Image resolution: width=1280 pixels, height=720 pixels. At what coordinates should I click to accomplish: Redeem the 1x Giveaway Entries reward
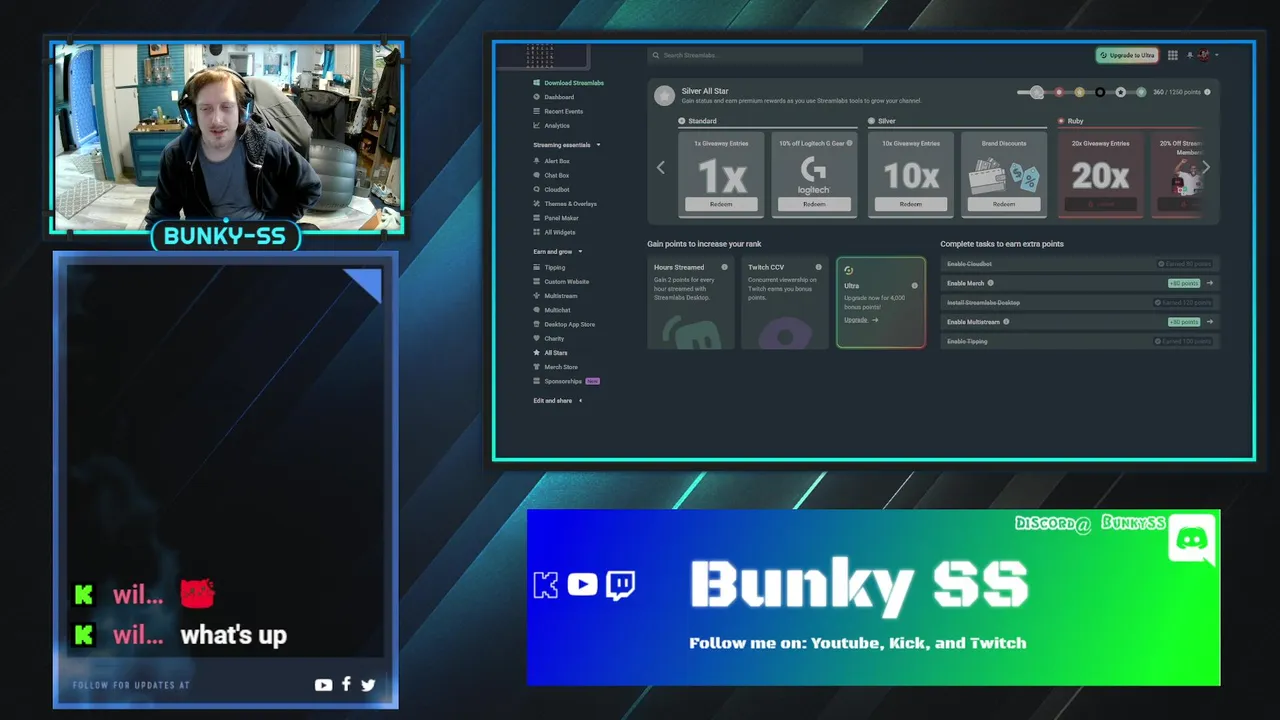click(721, 204)
